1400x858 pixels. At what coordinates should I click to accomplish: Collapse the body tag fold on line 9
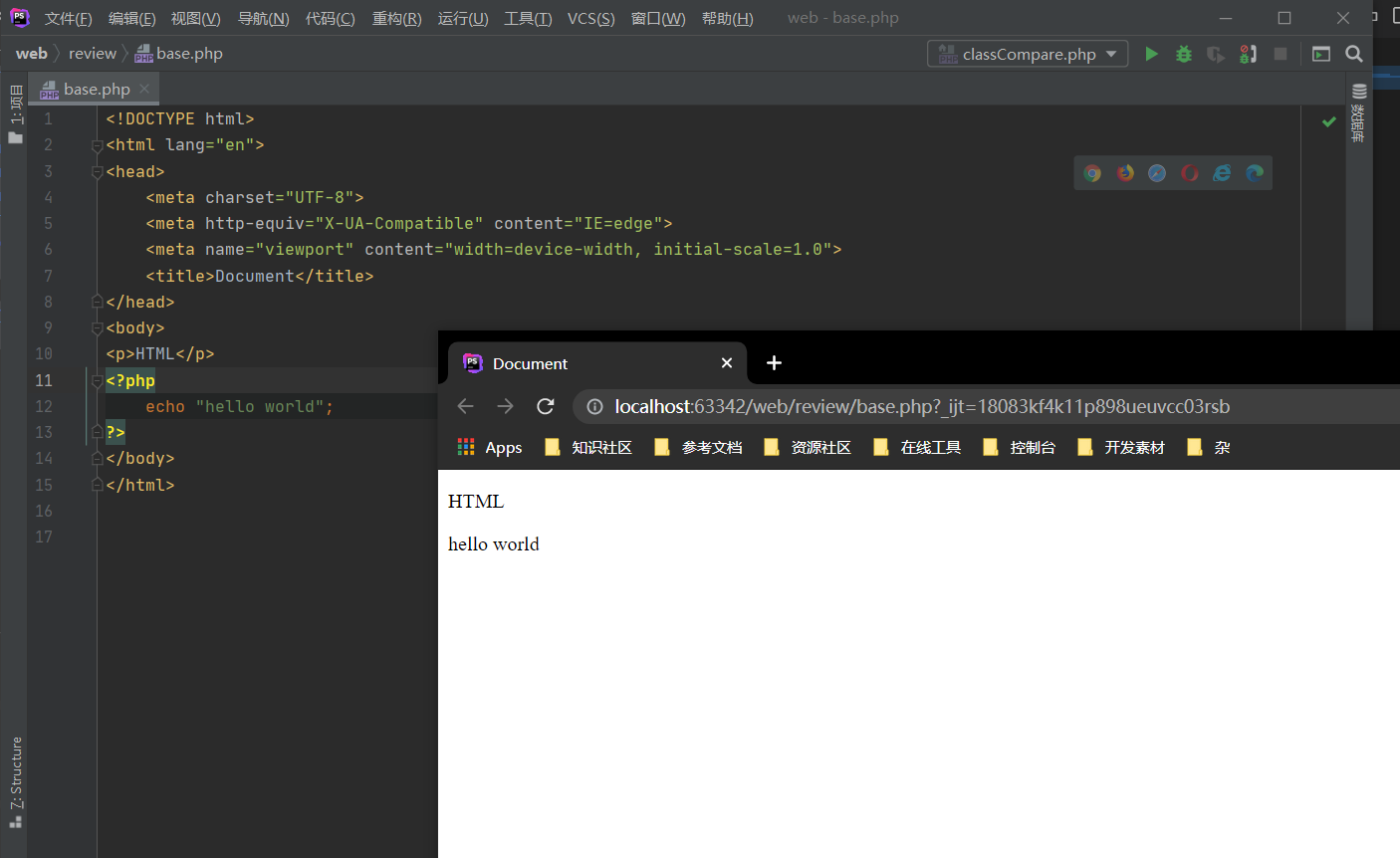point(97,327)
